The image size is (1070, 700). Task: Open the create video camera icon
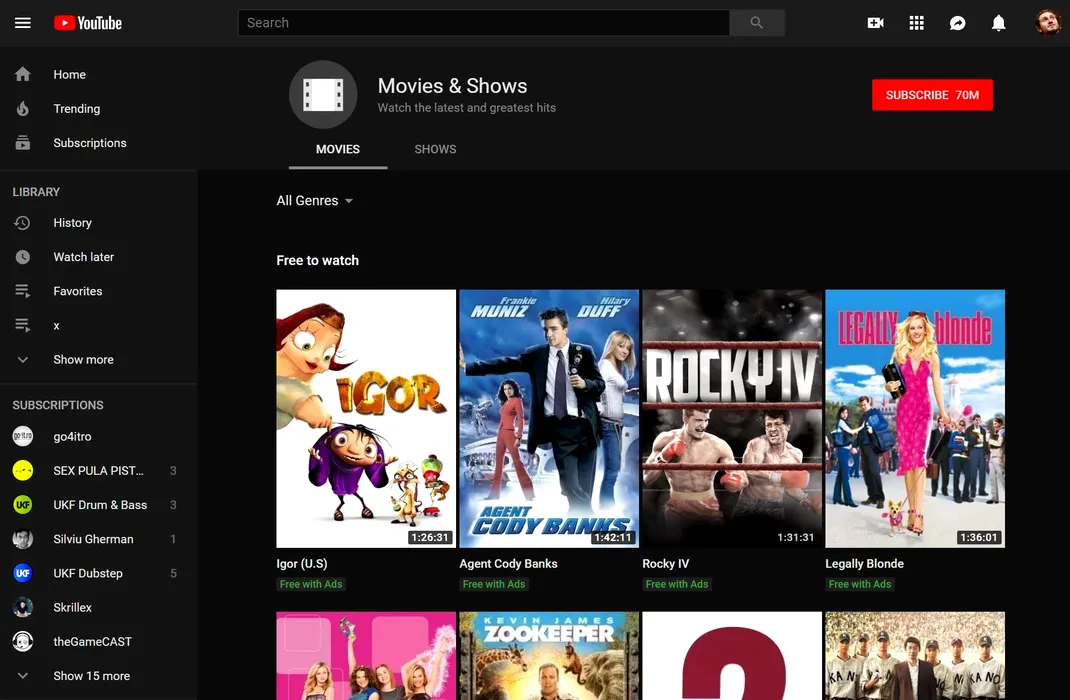(x=876, y=23)
